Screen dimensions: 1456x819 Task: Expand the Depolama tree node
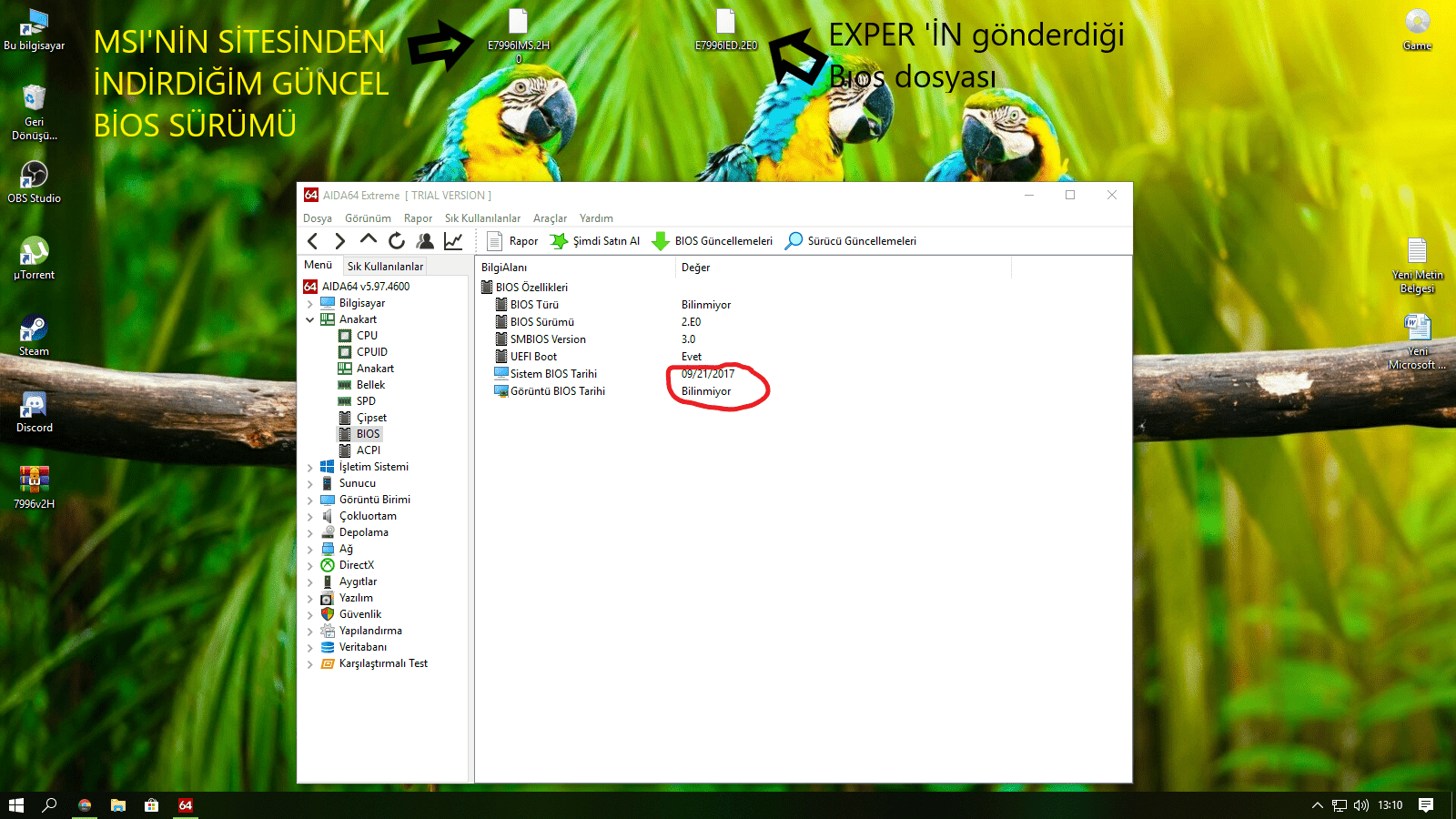(x=310, y=533)
